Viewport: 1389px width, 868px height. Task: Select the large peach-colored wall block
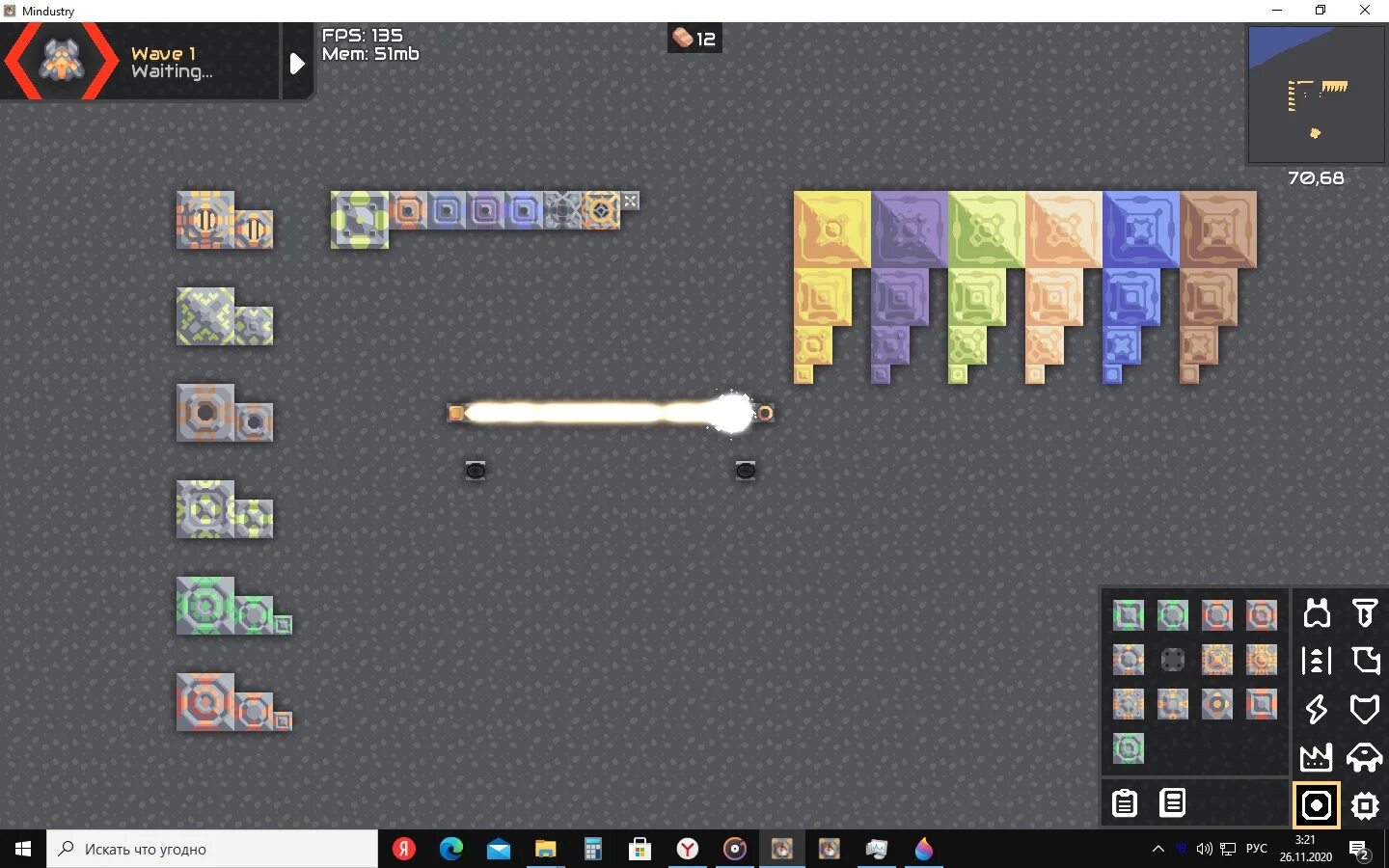[1064, 230]
